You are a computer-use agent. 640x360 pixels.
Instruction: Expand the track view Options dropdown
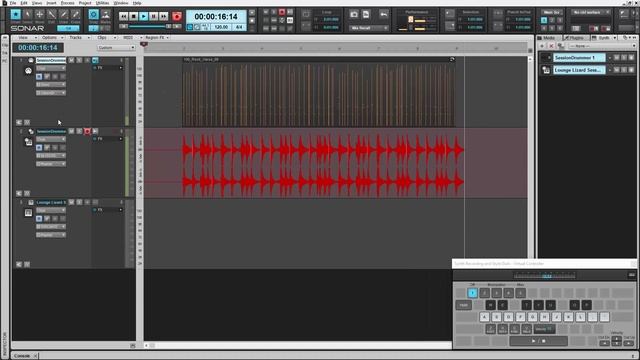[53, 38]
